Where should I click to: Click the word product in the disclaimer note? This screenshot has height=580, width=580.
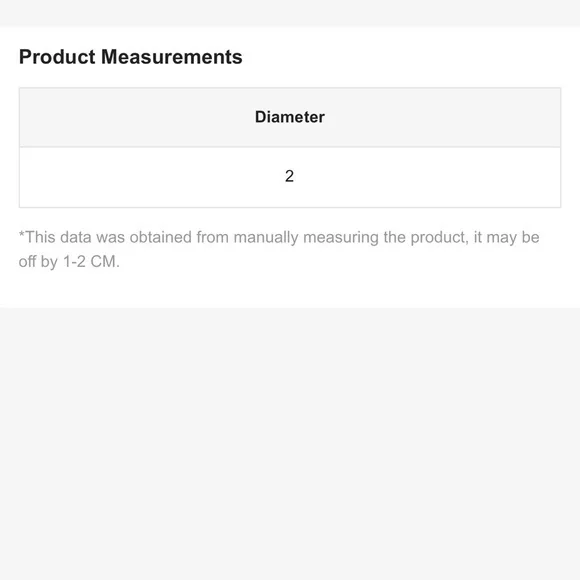point(439,237)
